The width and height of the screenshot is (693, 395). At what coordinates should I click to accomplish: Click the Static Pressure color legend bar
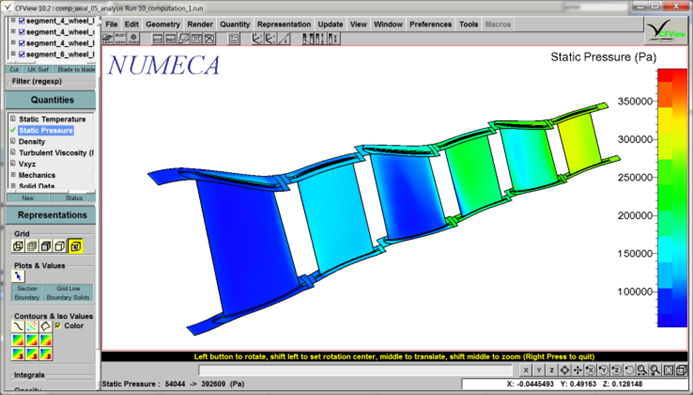(672, 198)
